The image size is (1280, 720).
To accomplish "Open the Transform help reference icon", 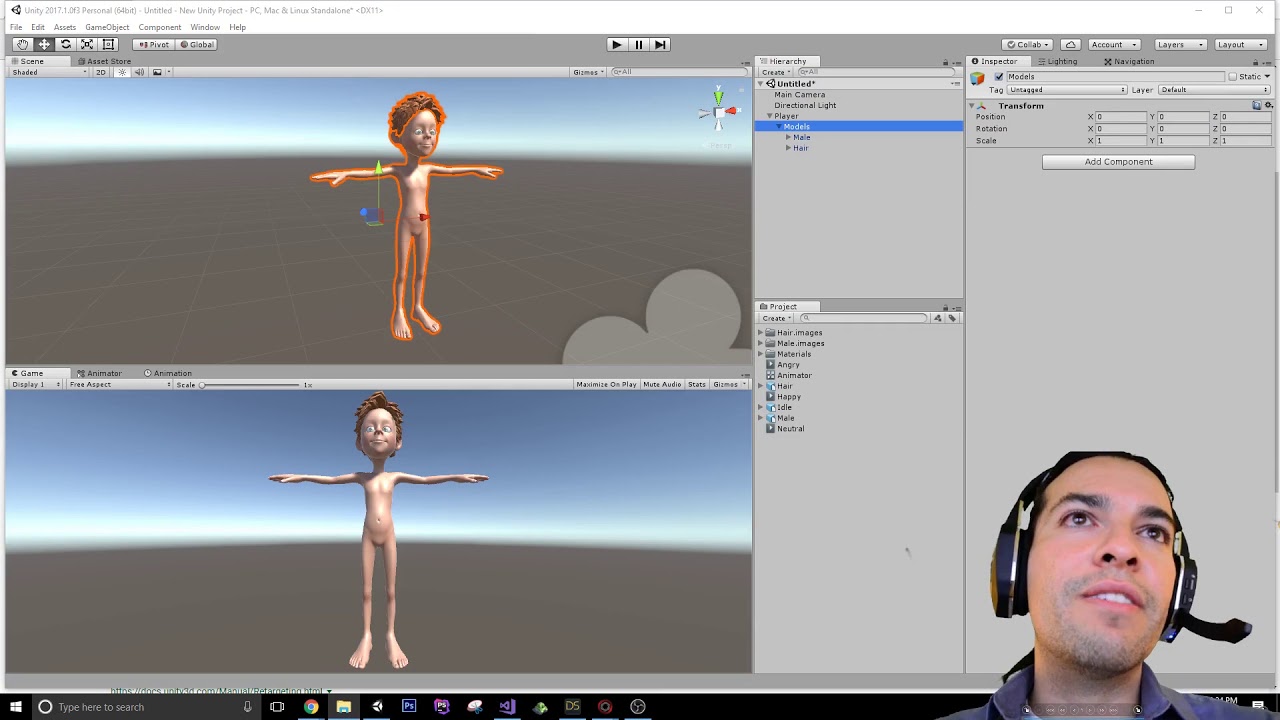I will tap(1257, 105).
